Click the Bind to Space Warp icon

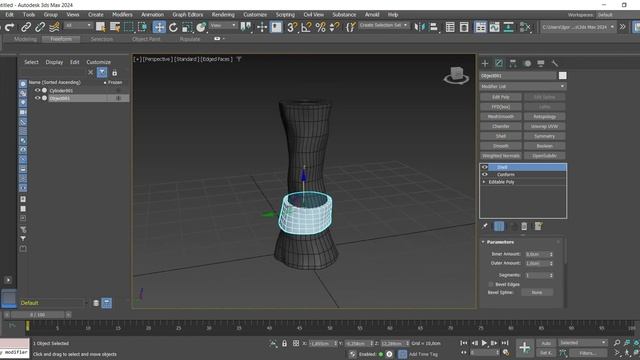54,27
